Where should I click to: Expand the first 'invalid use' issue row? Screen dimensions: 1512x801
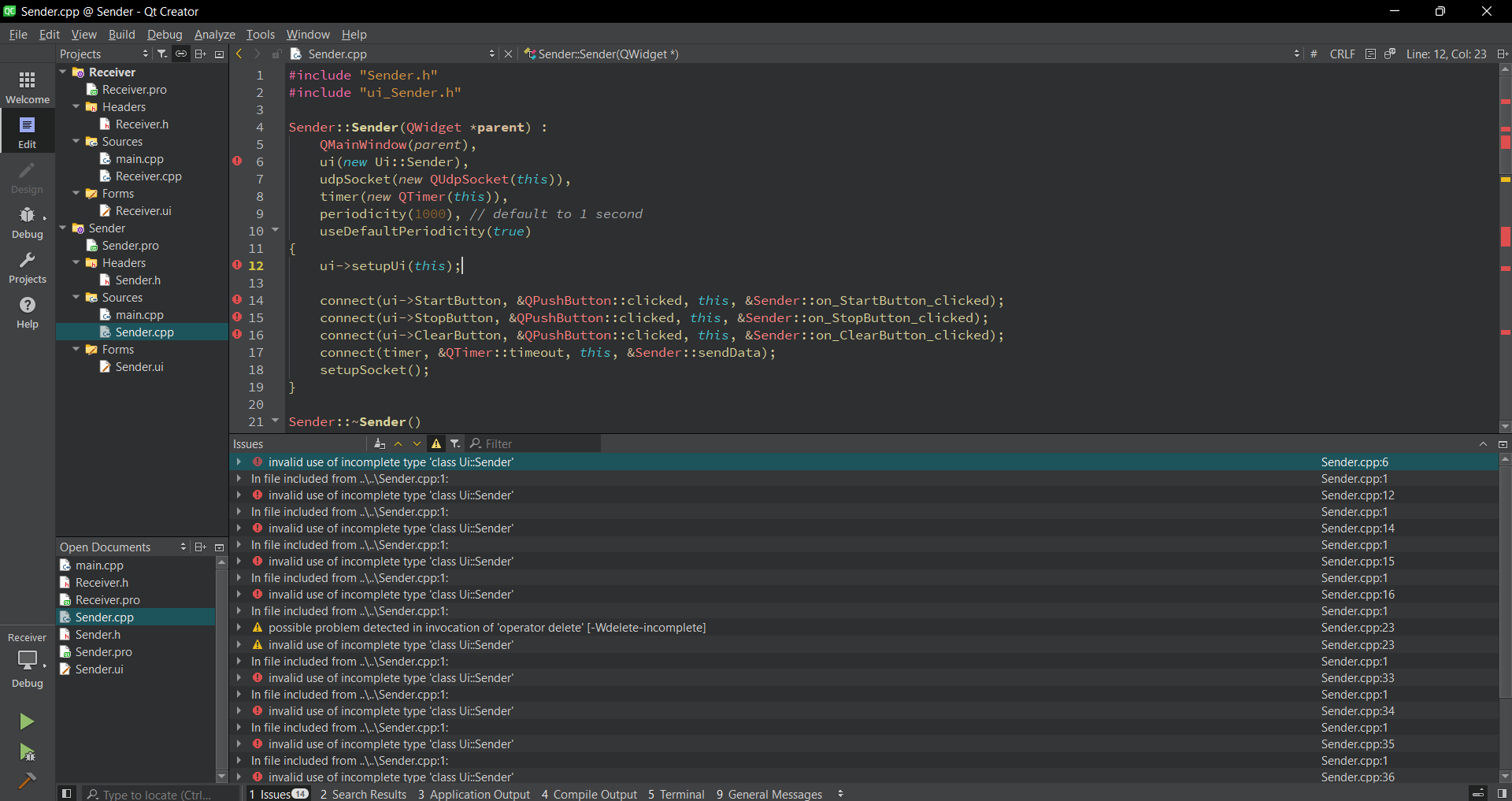pyautogui.click(x=239, y=462)
